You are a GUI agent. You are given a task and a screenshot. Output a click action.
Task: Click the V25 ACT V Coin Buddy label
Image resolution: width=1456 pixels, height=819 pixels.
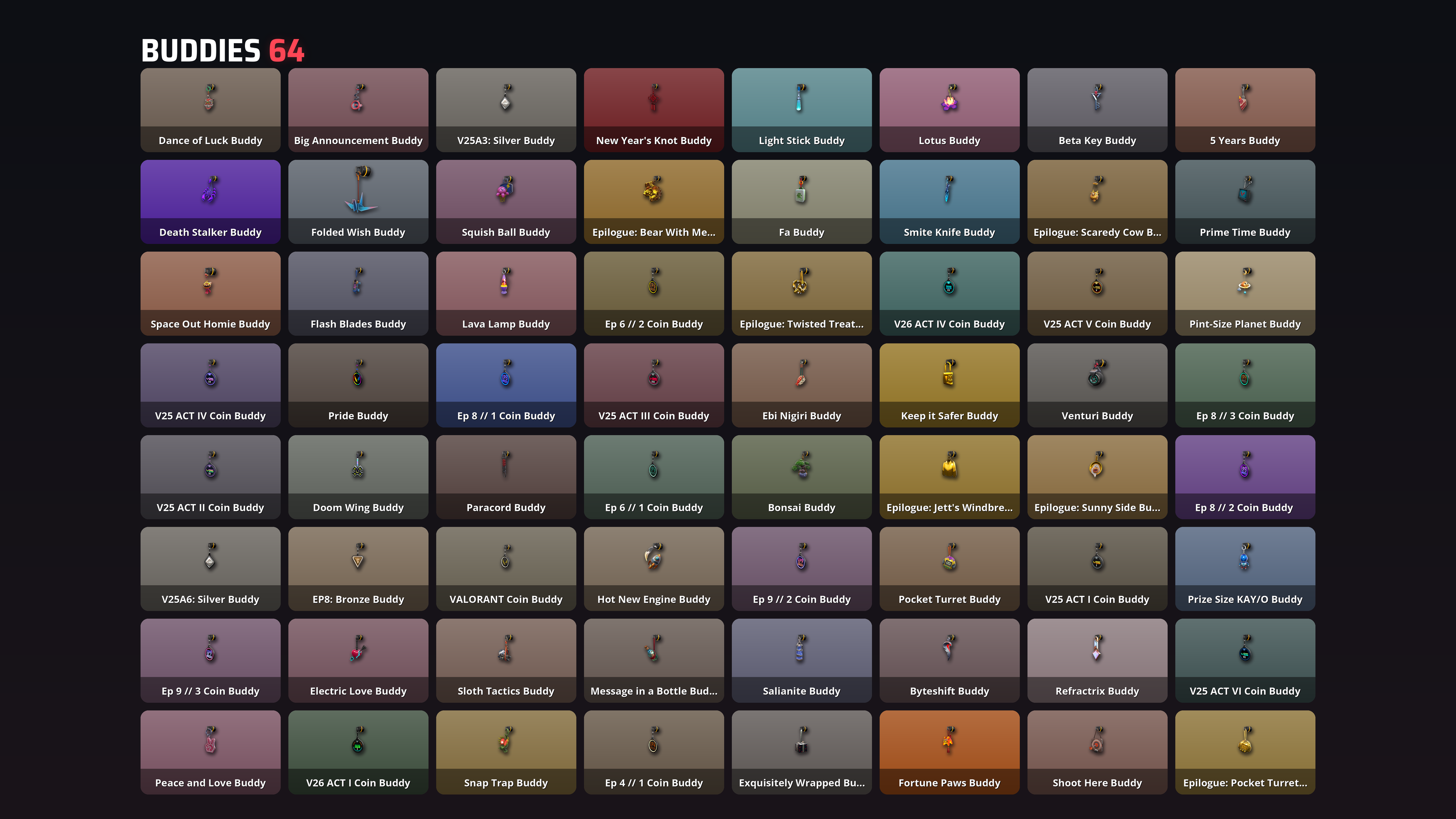(x=1097, y=324)
